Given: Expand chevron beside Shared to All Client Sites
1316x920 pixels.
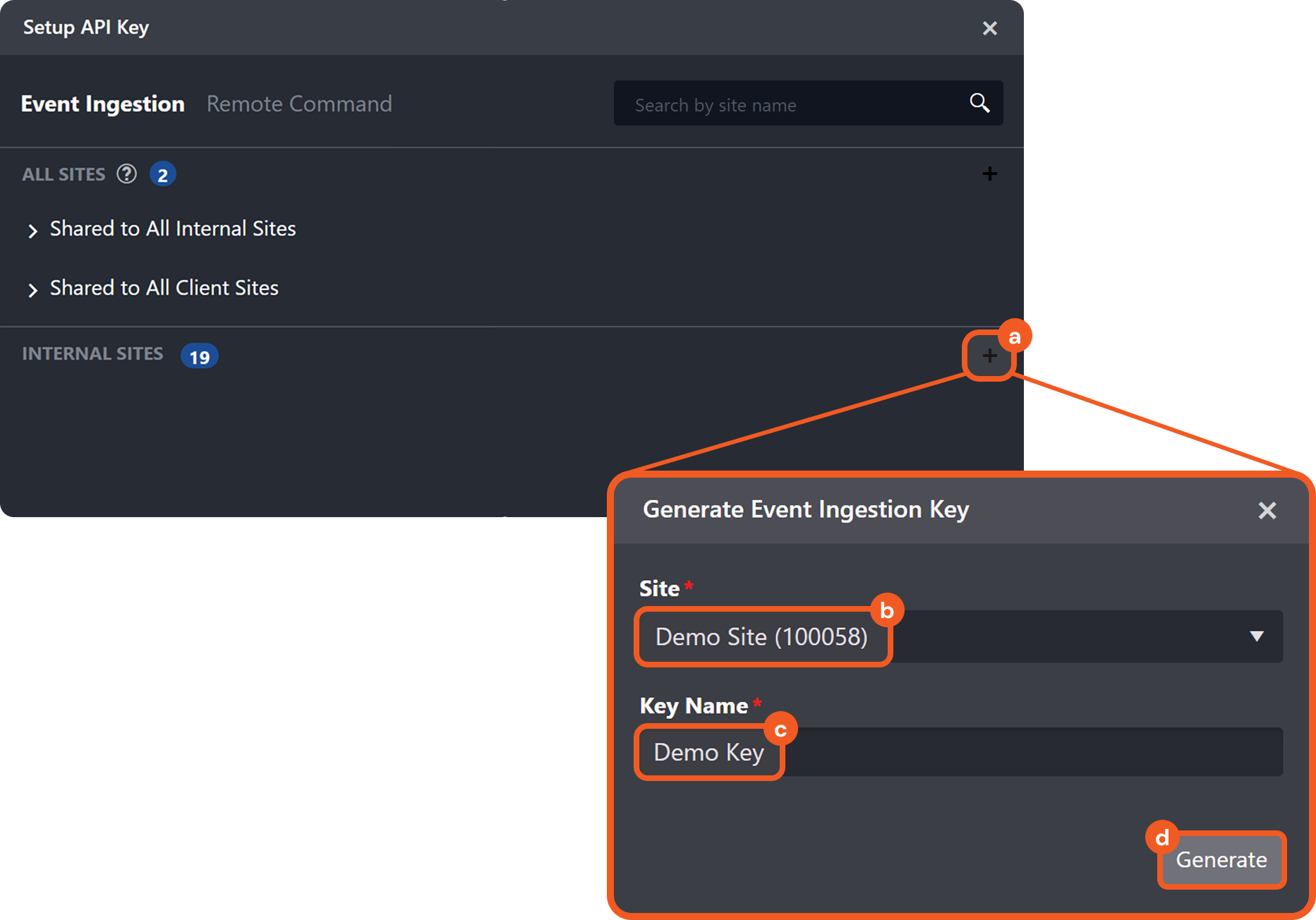Looking at the screenshot, I should (x=32, y=290).
